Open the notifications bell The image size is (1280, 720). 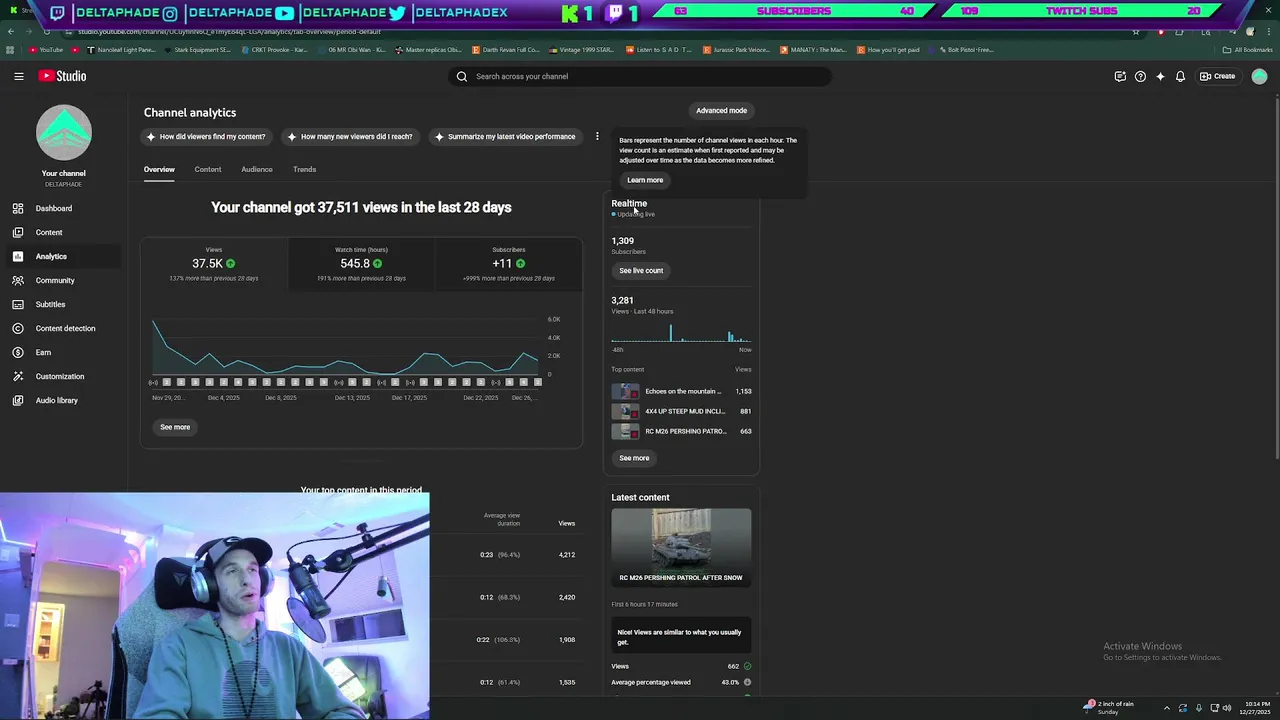(x=1180, y=76)
